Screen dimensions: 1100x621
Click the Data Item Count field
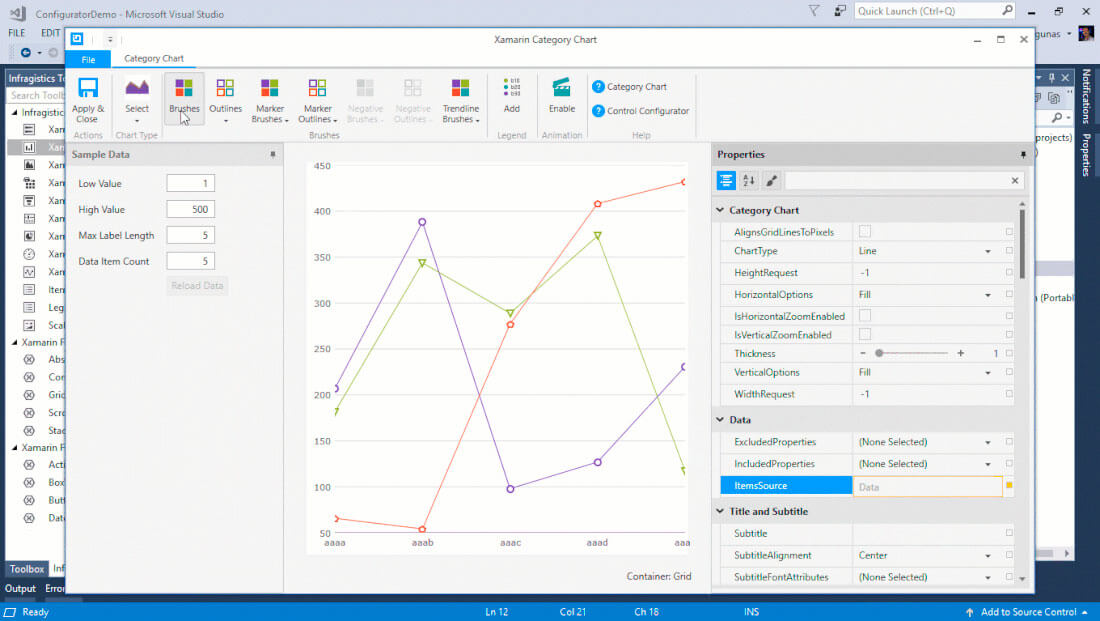point(191,261)
